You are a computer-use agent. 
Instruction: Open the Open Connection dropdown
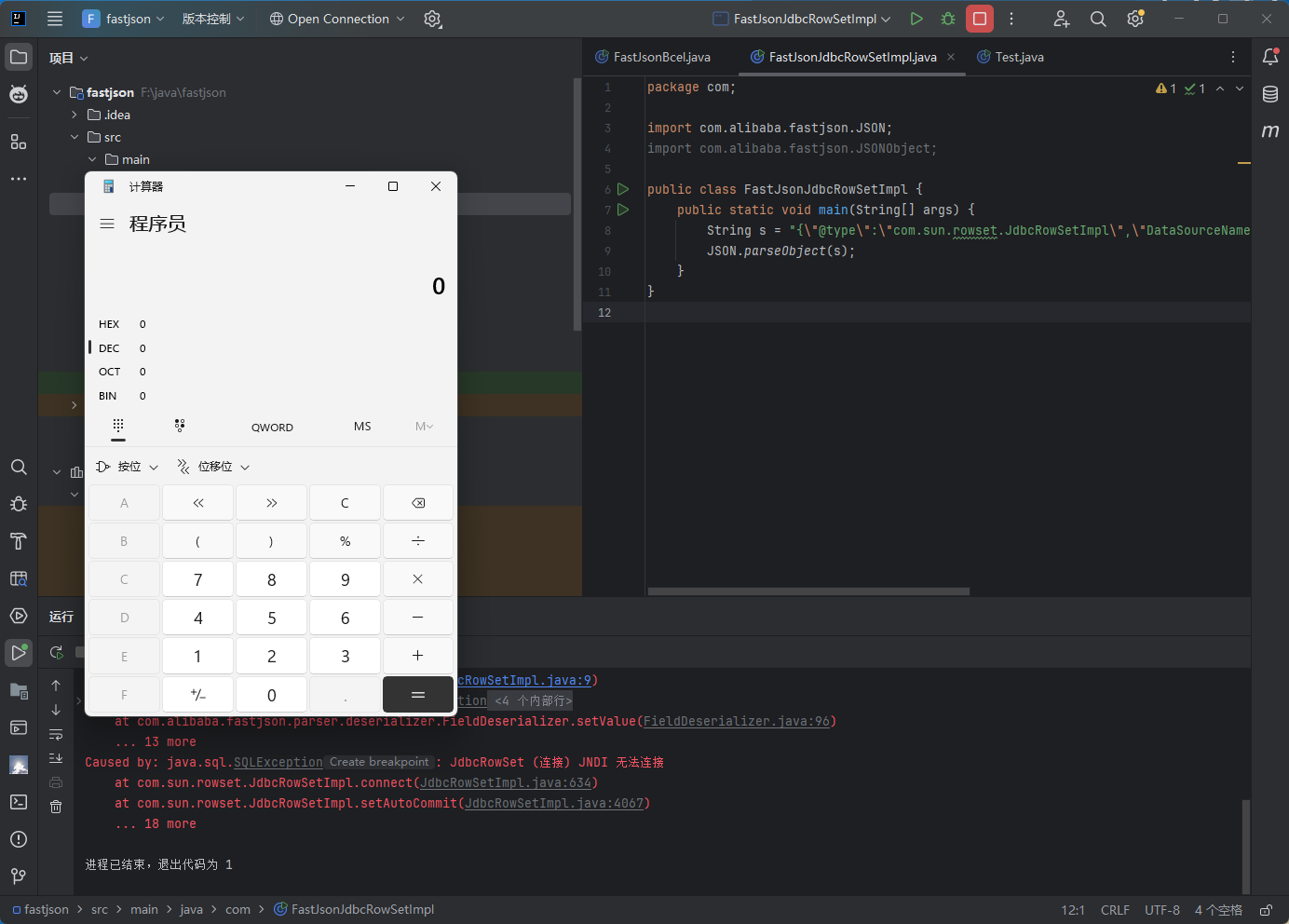pos(337,19)
